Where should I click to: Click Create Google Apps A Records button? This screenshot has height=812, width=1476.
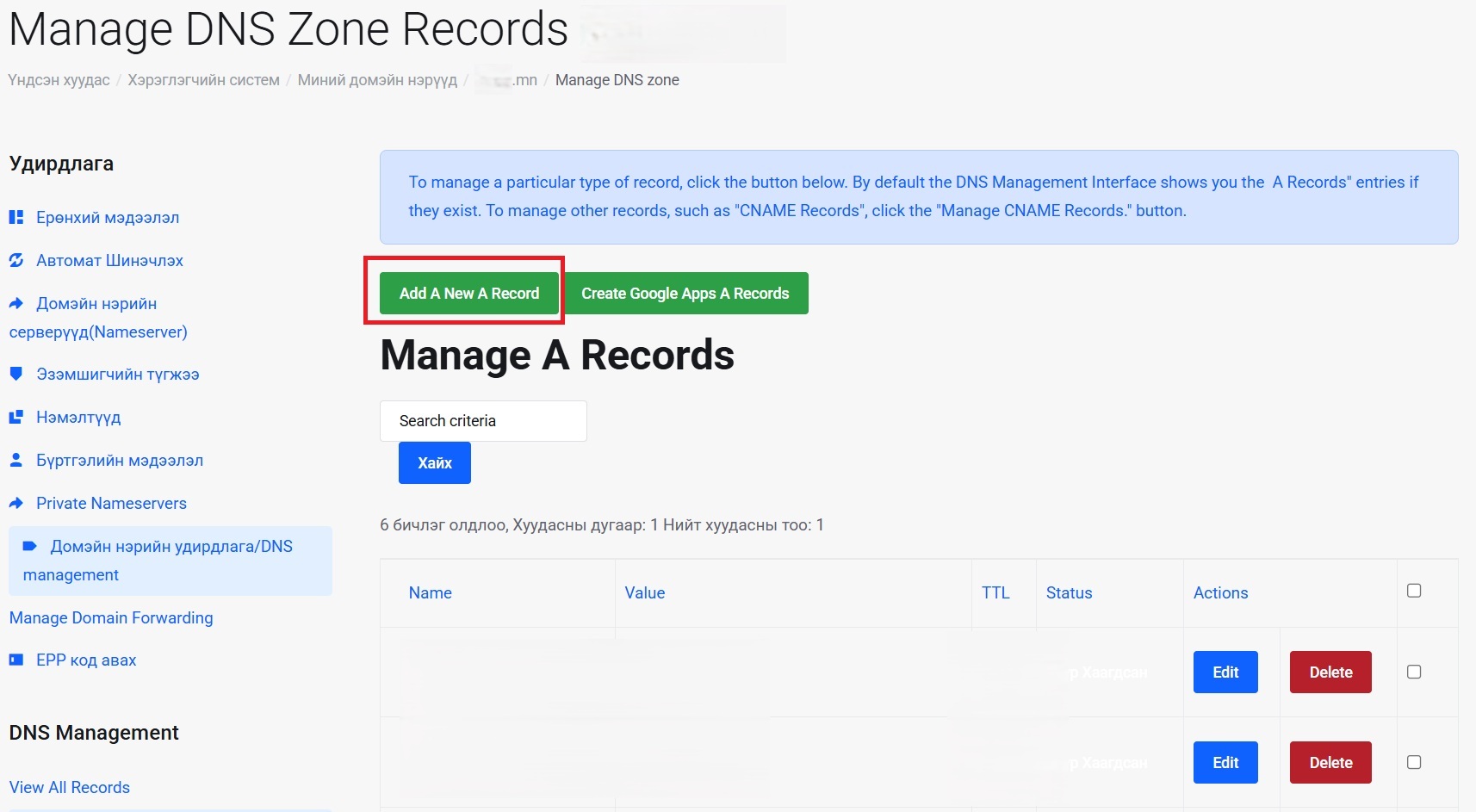coord(685,294)
